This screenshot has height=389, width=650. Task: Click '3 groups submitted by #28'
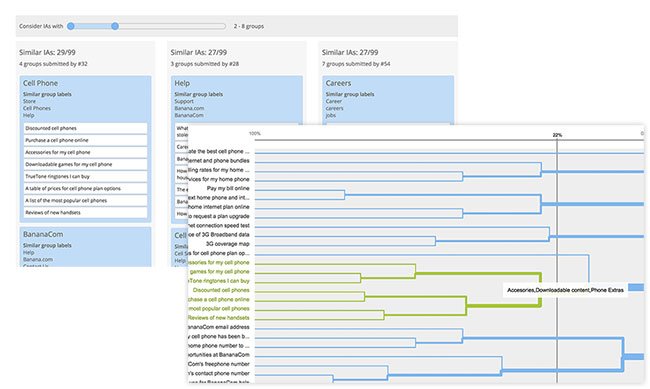[x=204, y=64]
